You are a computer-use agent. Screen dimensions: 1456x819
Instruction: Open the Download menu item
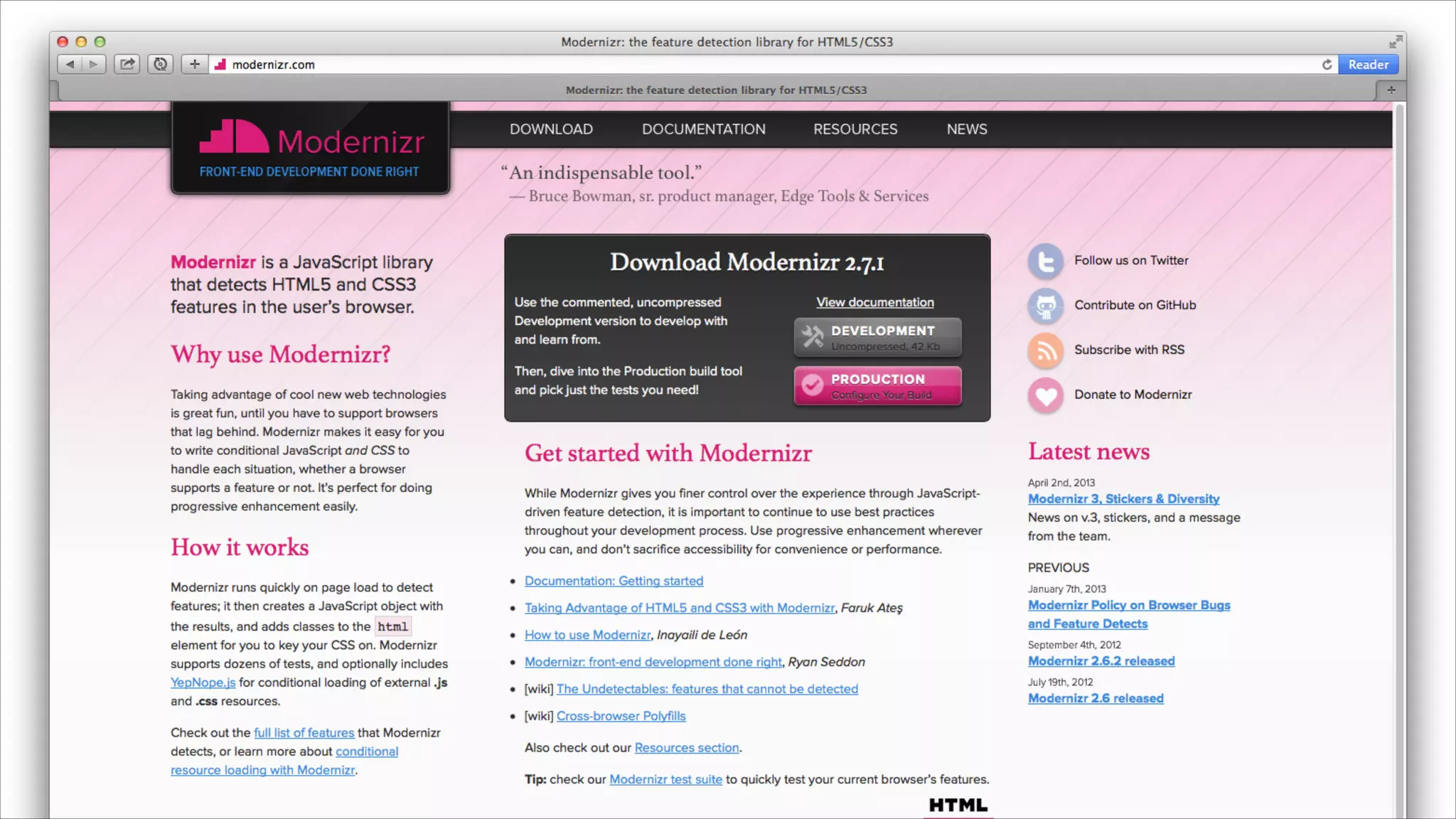tap(551, 129)
